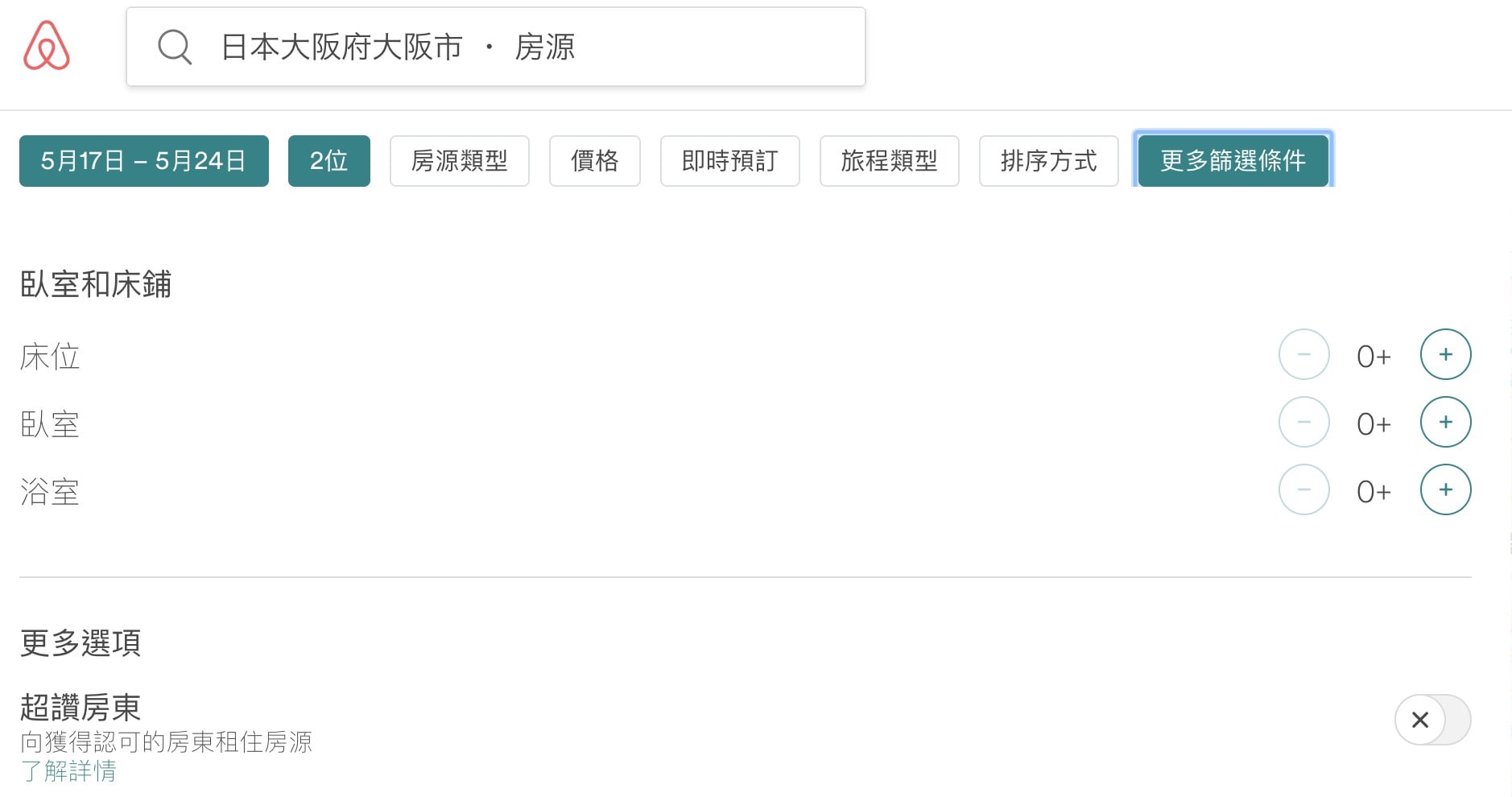Open the 2位 guests selector

click(x=329, y=161)
